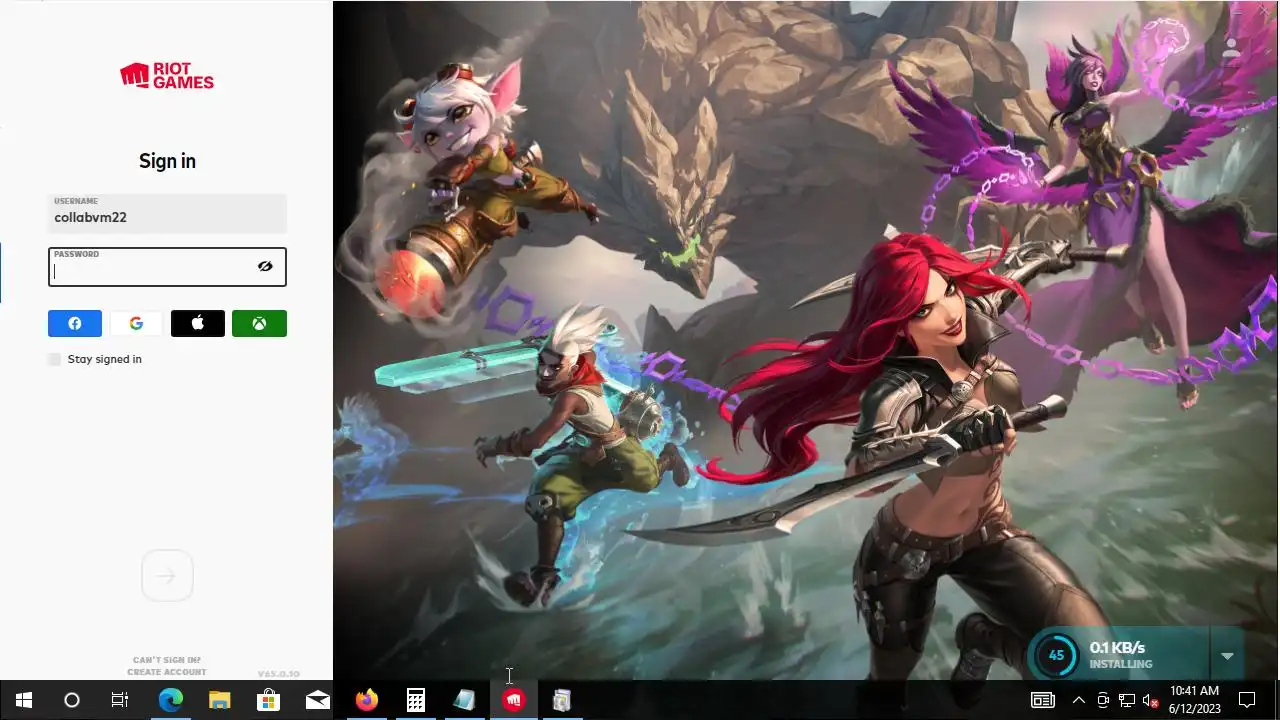The height and width of the screenshot is (720, 1280).
Task: Expand the install status dropdown arrow
Action: tap(1227, 656)
